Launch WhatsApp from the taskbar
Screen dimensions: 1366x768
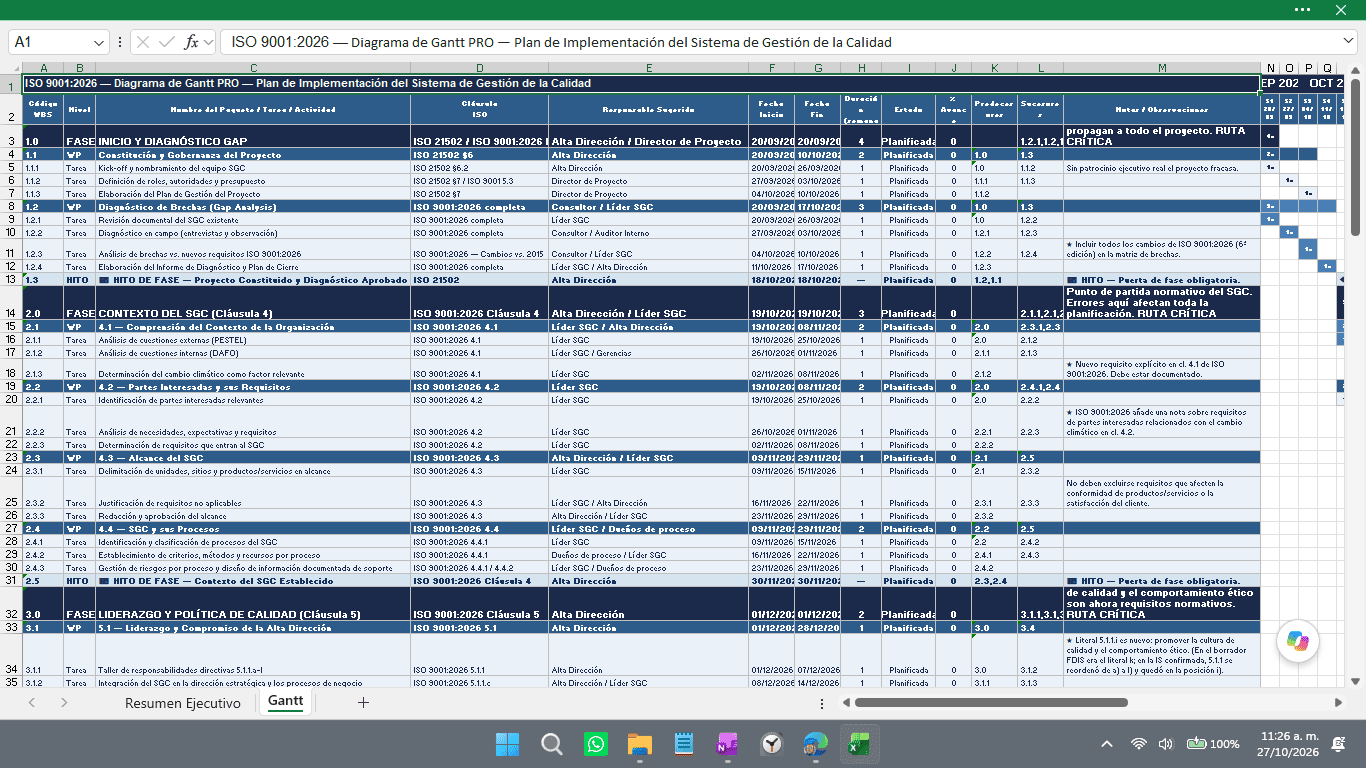[595, 744]
